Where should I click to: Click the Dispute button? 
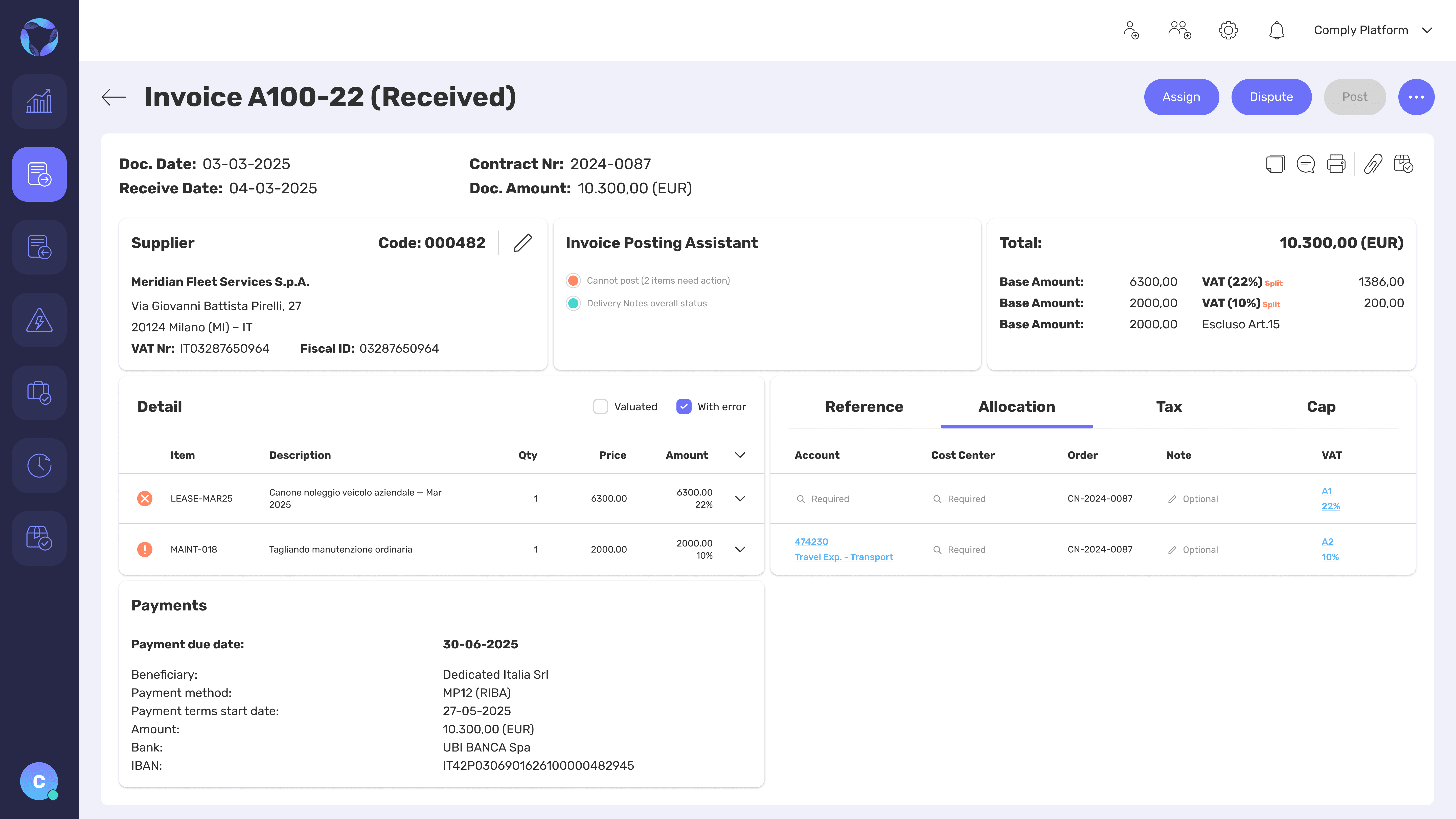pos(1271,97)
